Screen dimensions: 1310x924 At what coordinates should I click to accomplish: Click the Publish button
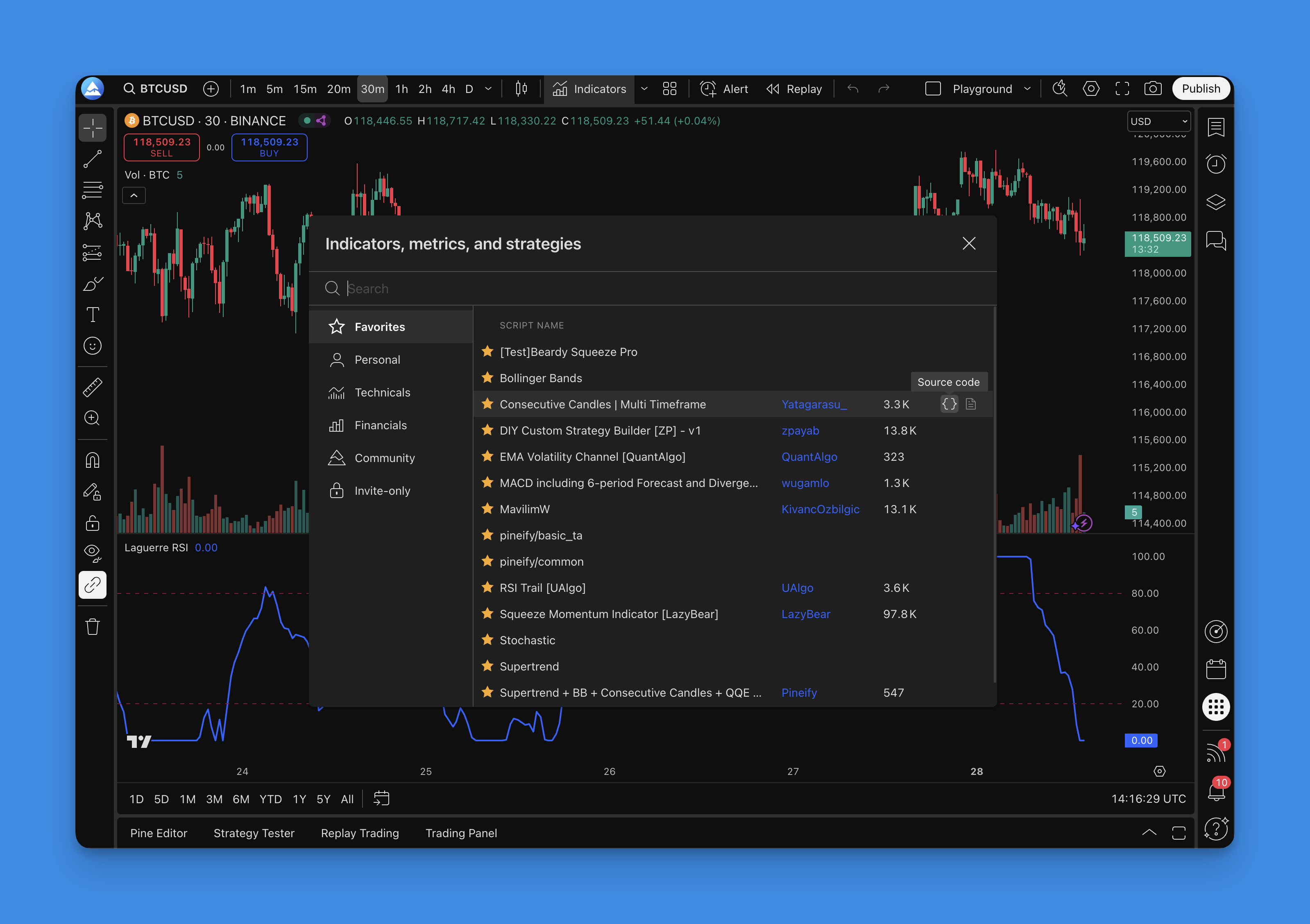coord(1201,89)
